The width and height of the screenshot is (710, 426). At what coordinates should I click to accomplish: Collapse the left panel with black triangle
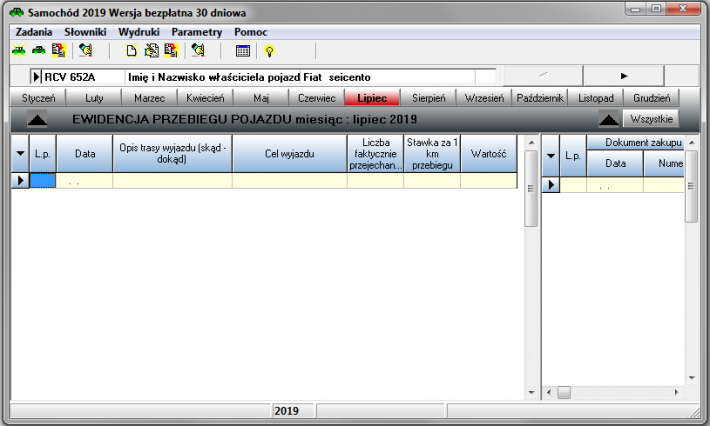click(x=37, y=120)
